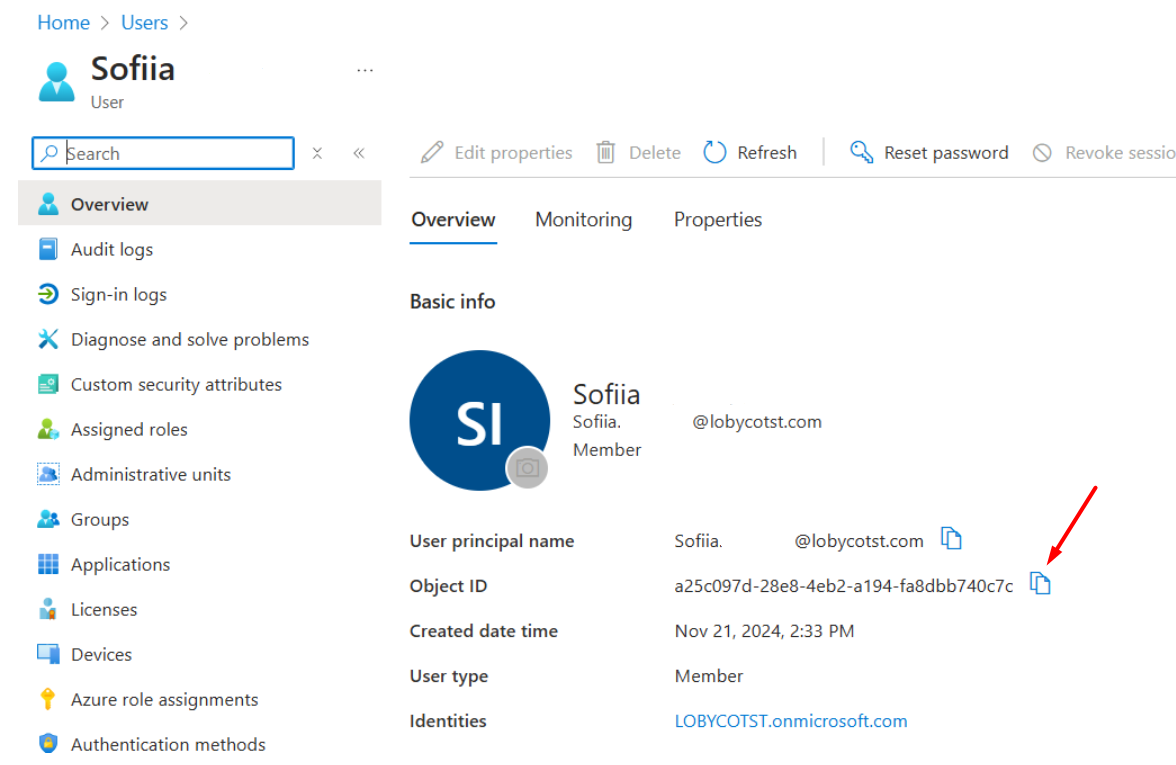Image resolution: width=1176 pixels, height=765 pixels.
Task: Click the SI initials profile picture
Action: click(x=480, y=421)
